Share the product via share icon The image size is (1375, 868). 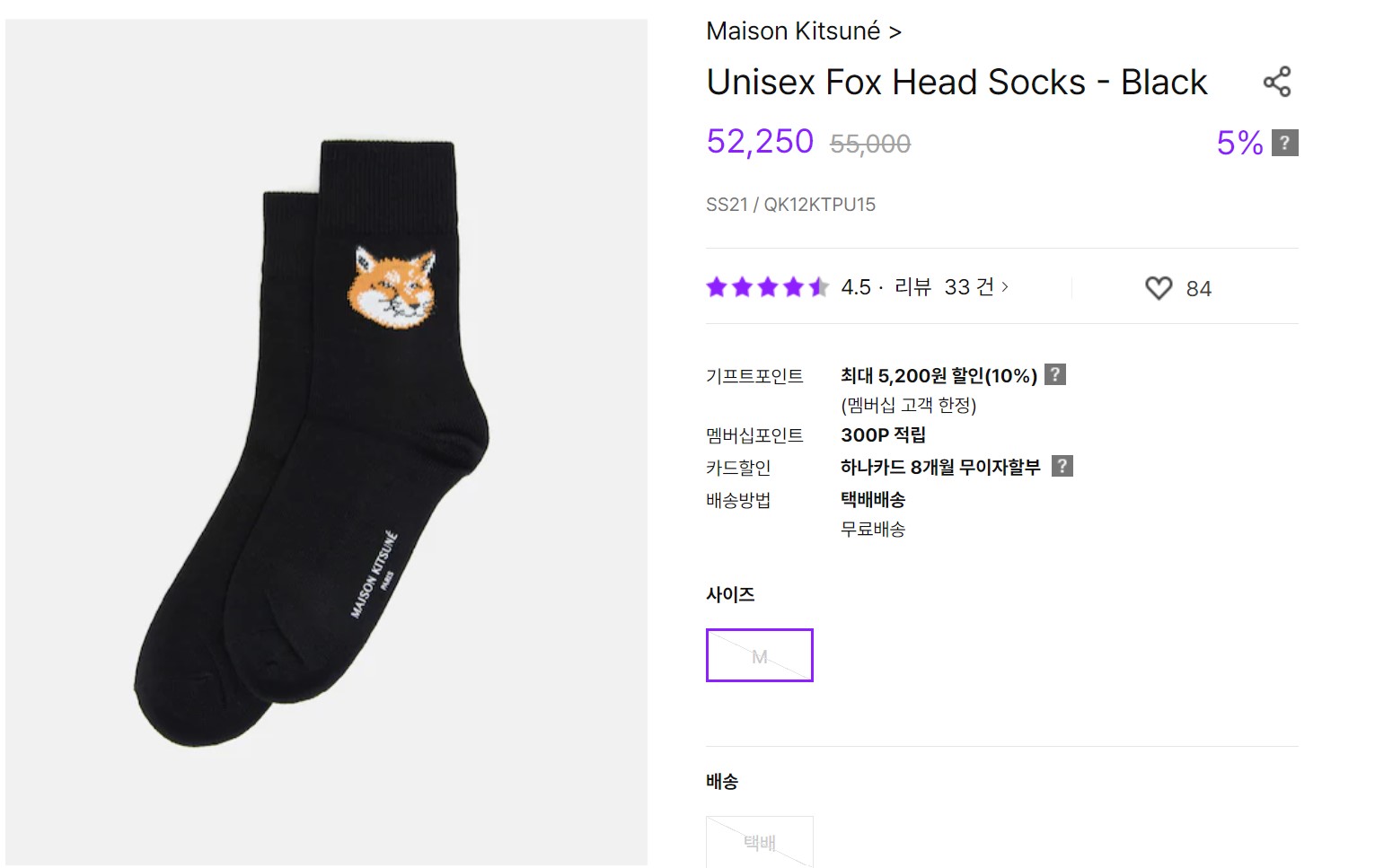point(1279,81)
